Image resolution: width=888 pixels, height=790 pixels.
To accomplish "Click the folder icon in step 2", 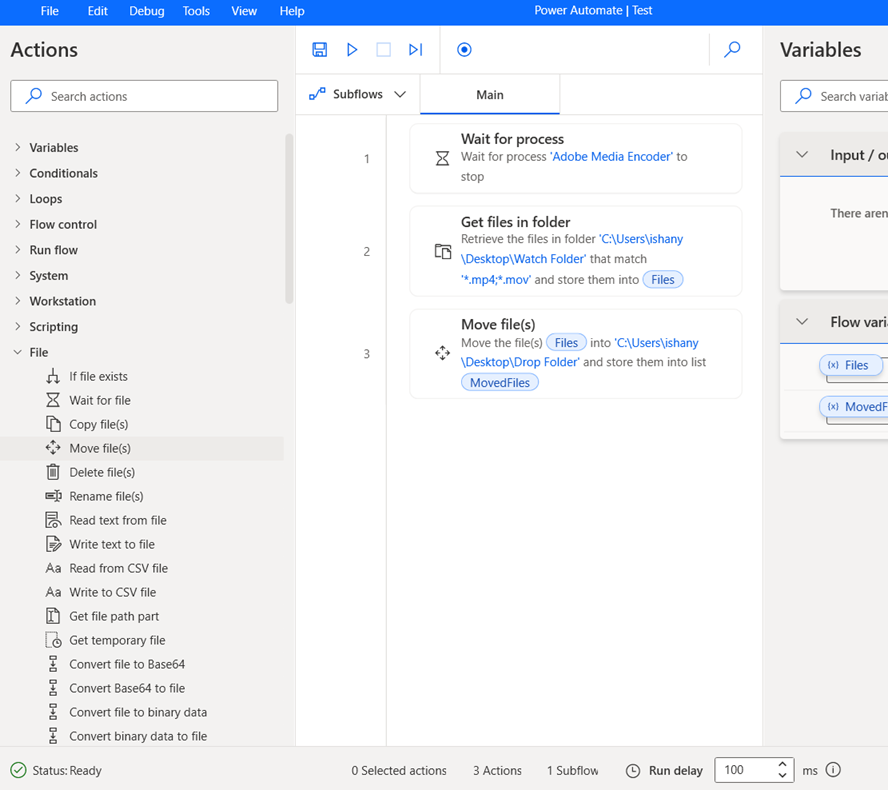I will click(x=442, y=251).
